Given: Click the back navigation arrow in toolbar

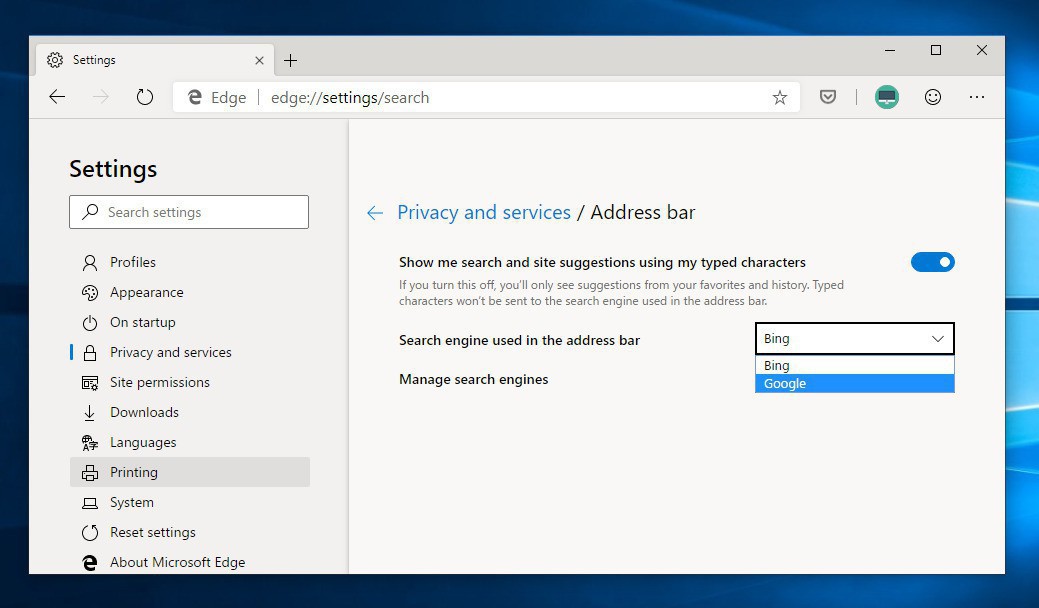Looking at the screenshot, I should (x=57, y=97).
